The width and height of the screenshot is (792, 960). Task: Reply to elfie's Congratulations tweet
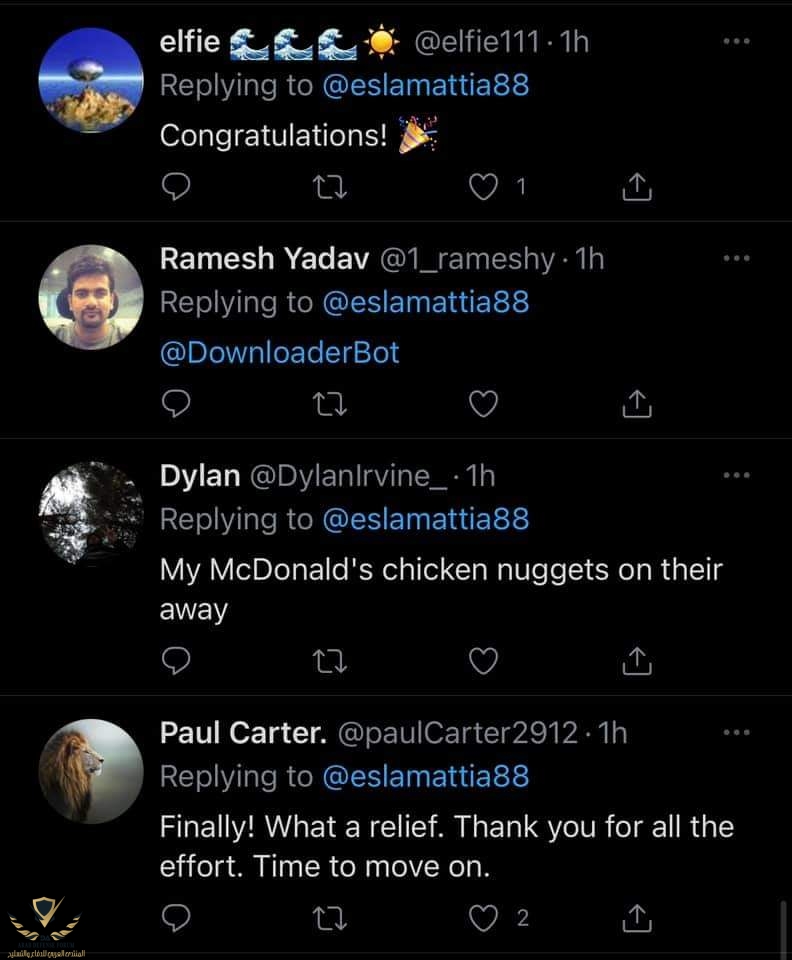[x=176, y=186]
